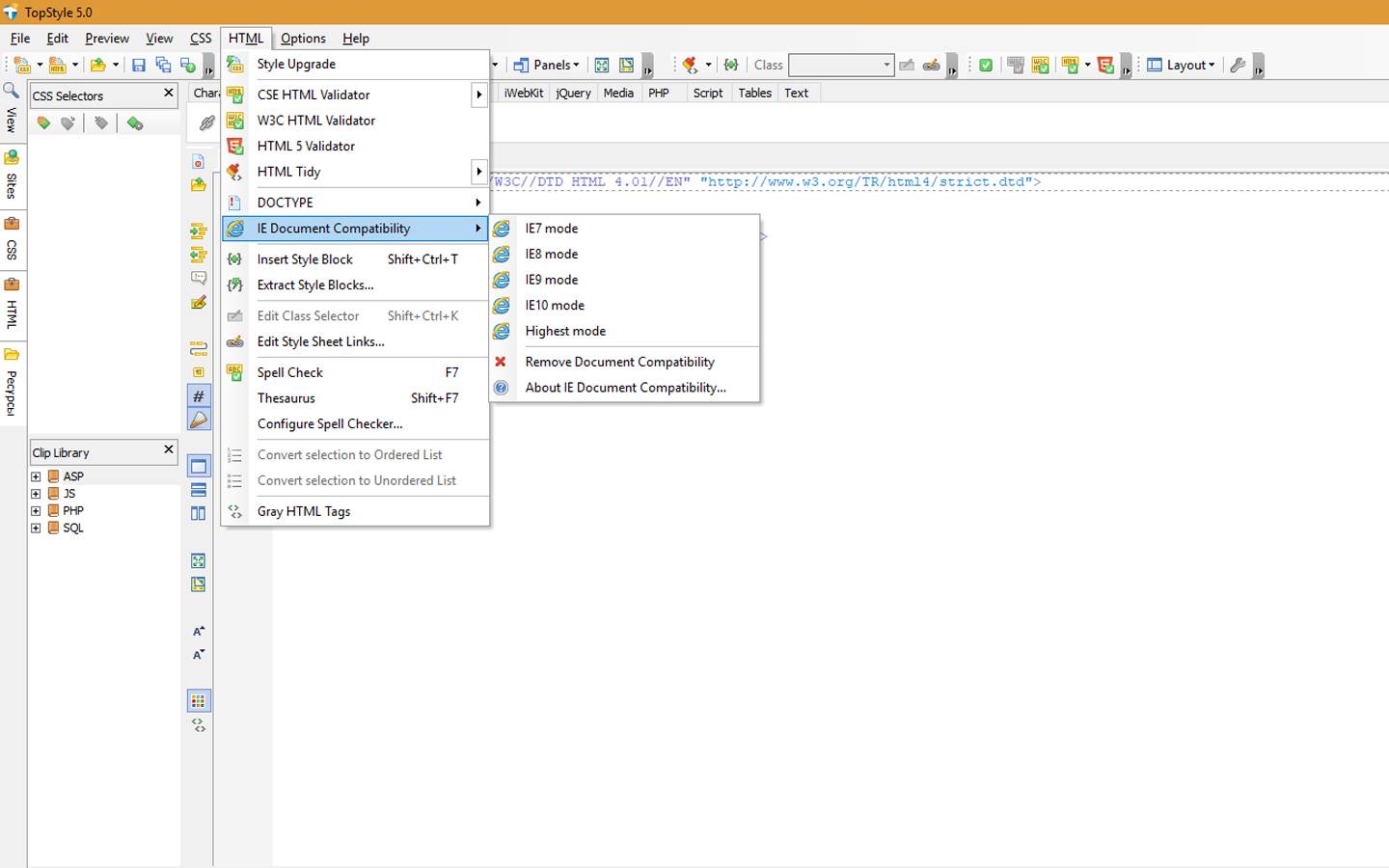Viewport: 1389px width, 868px height.
Task: Expand the ASP clip library folder
Action: coord(36,476)
